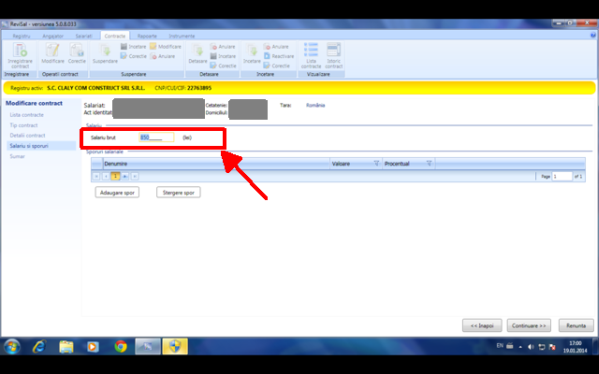Image resolution: width=599 pixels, height=374 pixels.
Task: Click the Page number input box
Action: [x=562, y=176]
